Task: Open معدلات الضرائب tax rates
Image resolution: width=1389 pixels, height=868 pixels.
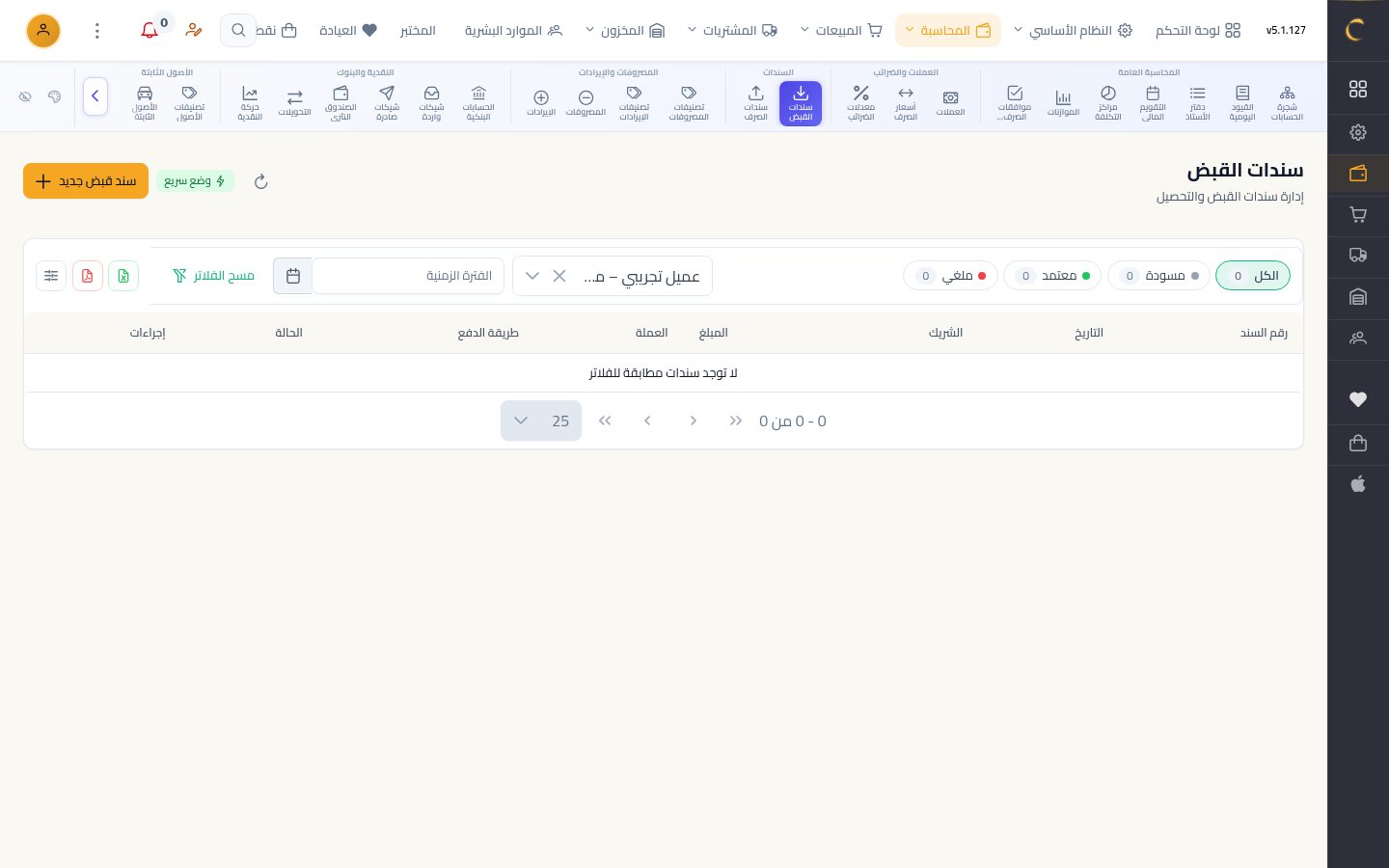Action: click(860, 103)
